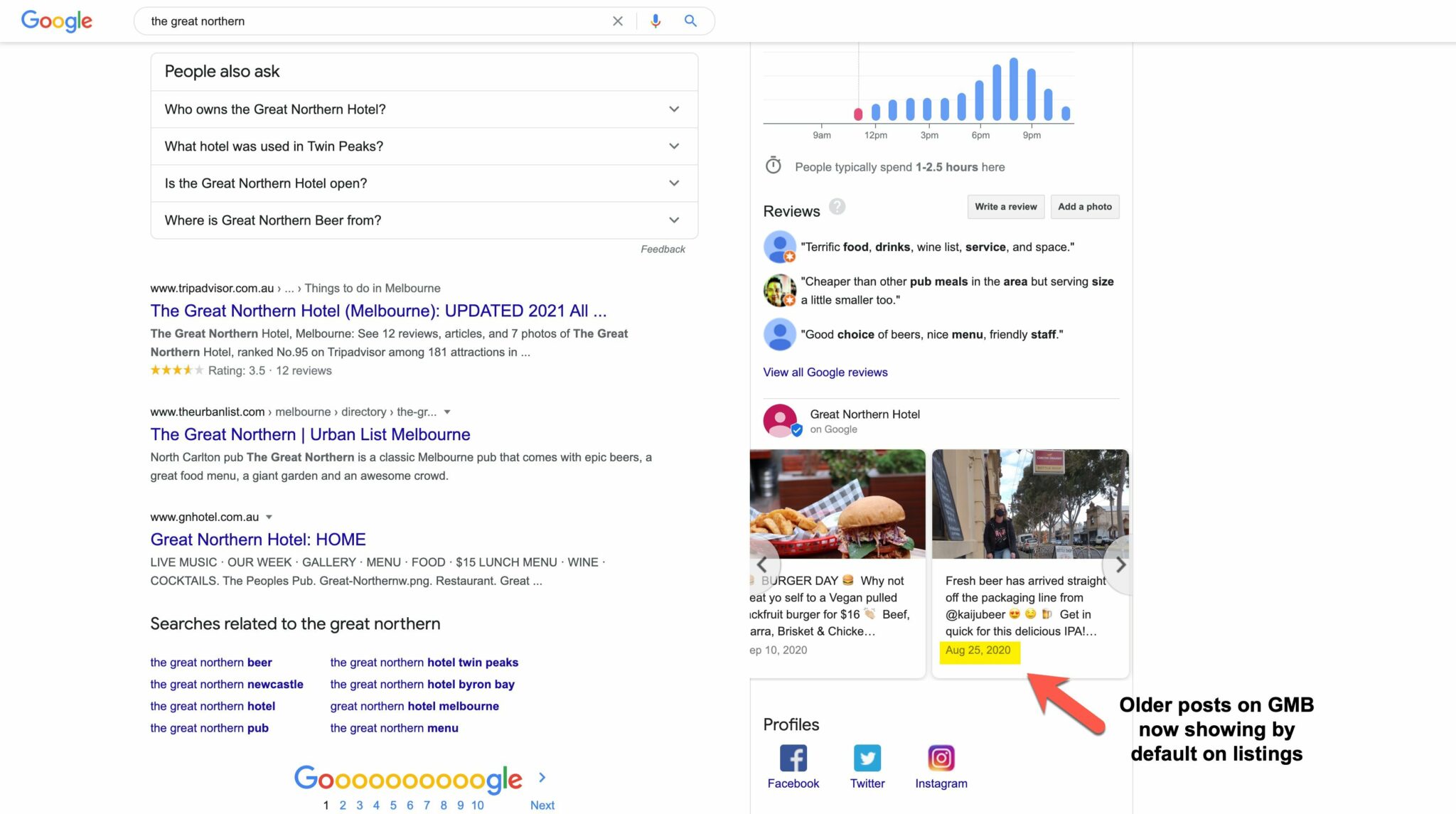
Task: Open the Facebook profile icon
Action: coord(793,758)
